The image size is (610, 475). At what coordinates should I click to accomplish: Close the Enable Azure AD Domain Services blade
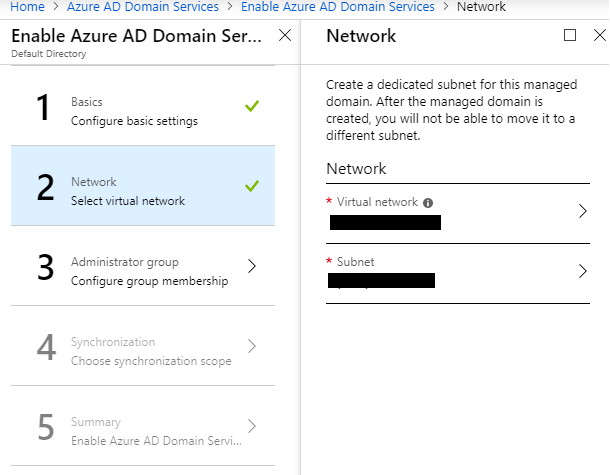[285, 35]
